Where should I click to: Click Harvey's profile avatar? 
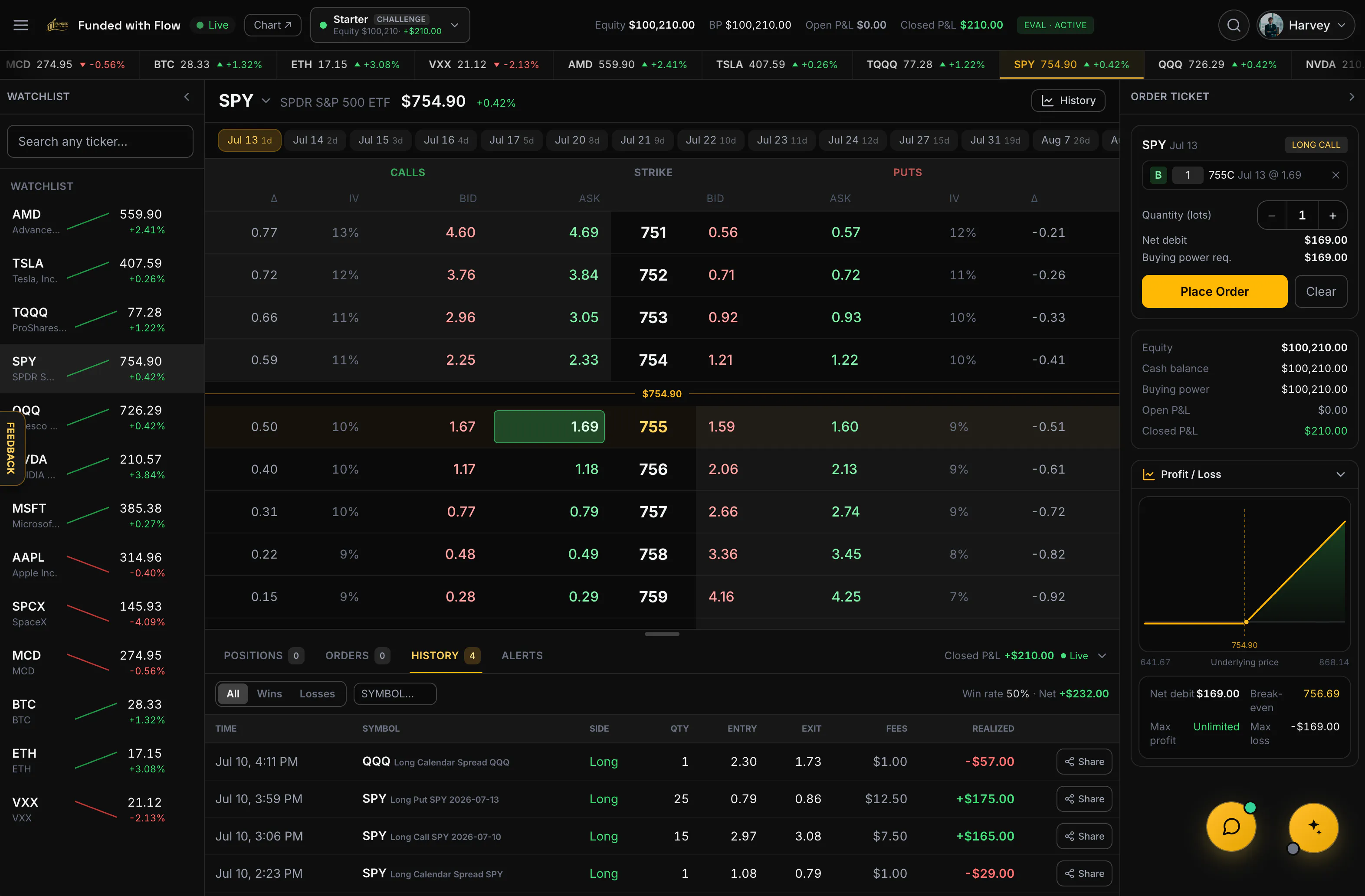(1272, 25)
